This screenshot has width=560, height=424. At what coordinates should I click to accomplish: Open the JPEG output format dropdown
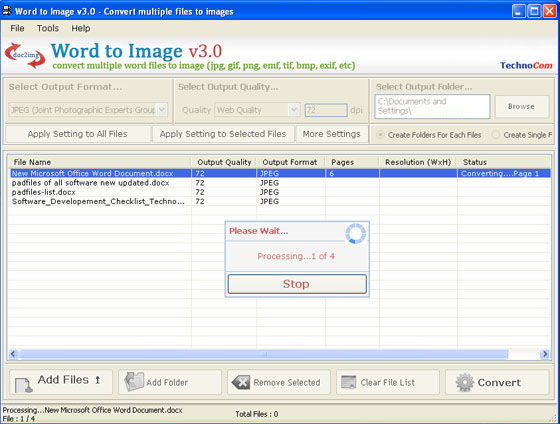pyautogui.click(x=162, y=109)
